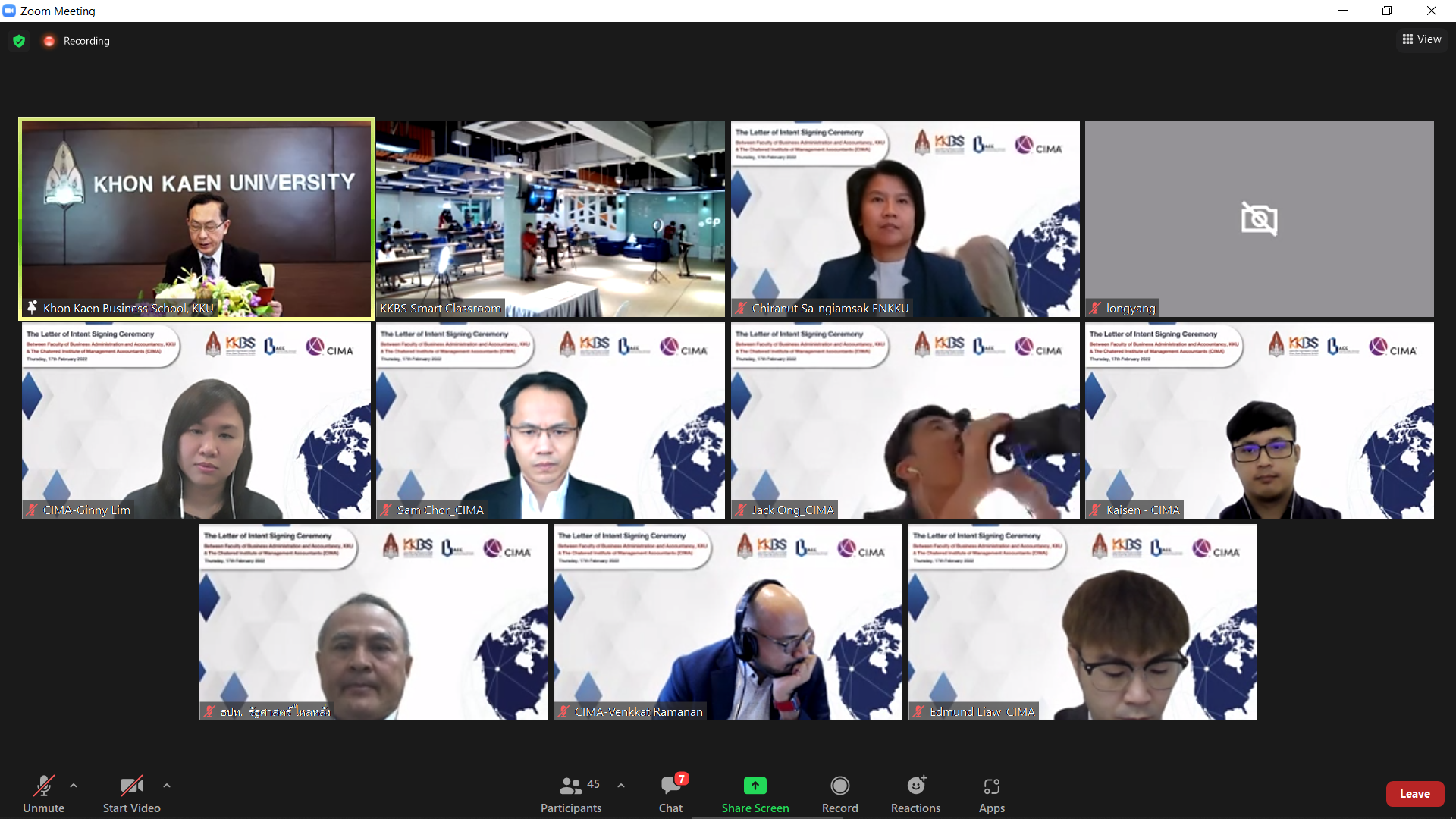Select the KKBS Smart Classroom video tile

(551, 218)
